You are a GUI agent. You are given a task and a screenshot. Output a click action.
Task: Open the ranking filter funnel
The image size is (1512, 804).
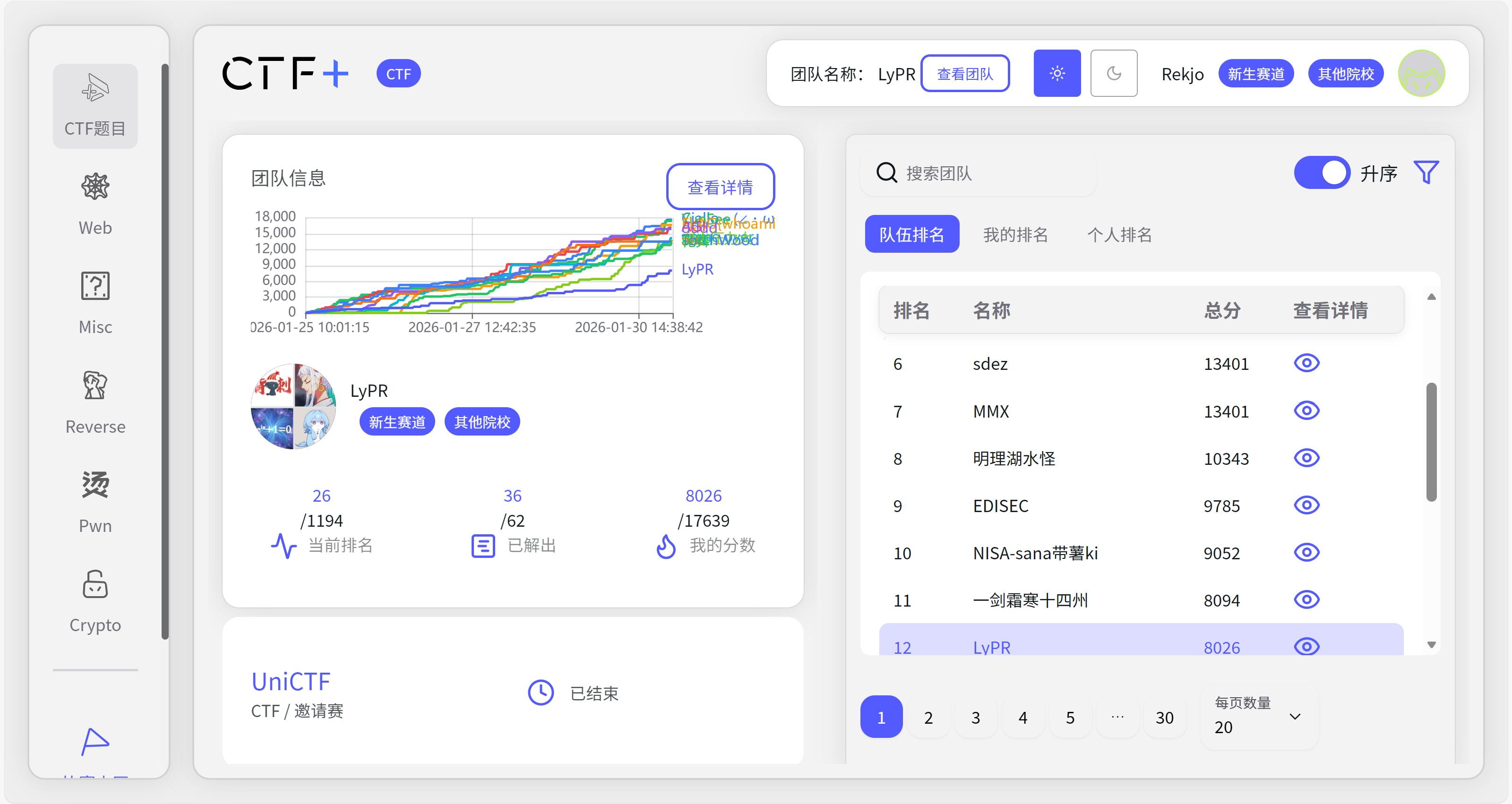[1426, 172]
